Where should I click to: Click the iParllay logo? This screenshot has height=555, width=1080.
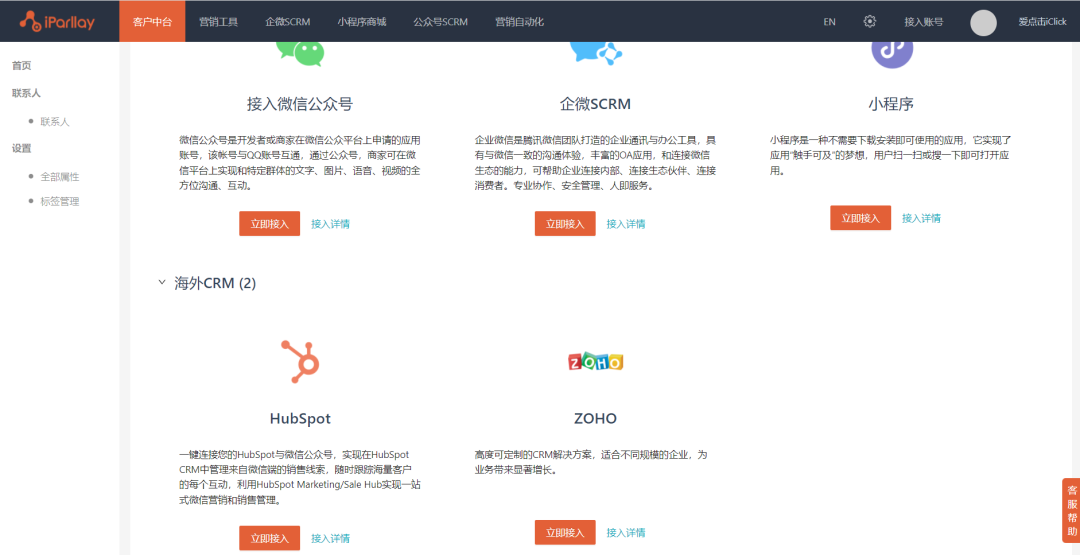point(56,21)
